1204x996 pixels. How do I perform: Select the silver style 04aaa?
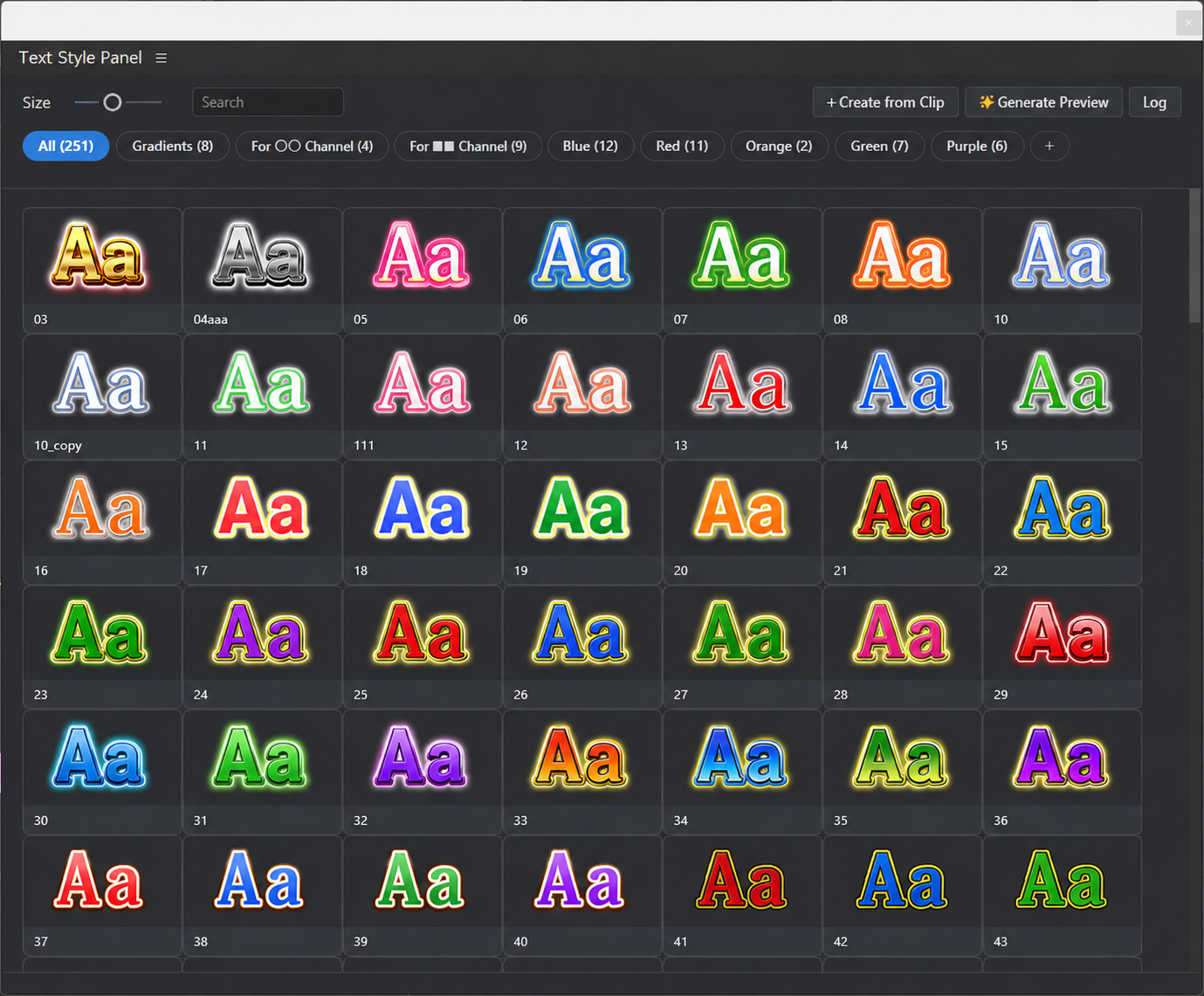click(x=262, y=270)
